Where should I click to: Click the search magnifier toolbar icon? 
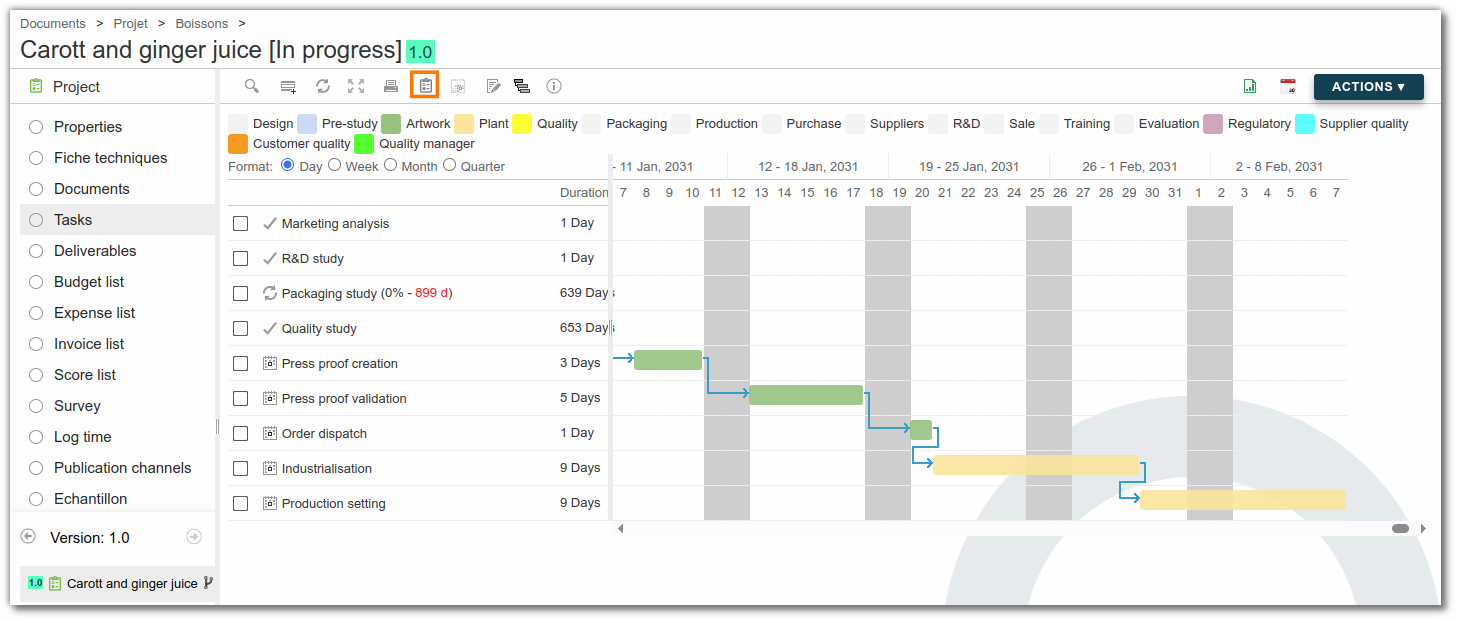(x=252, y=86)
